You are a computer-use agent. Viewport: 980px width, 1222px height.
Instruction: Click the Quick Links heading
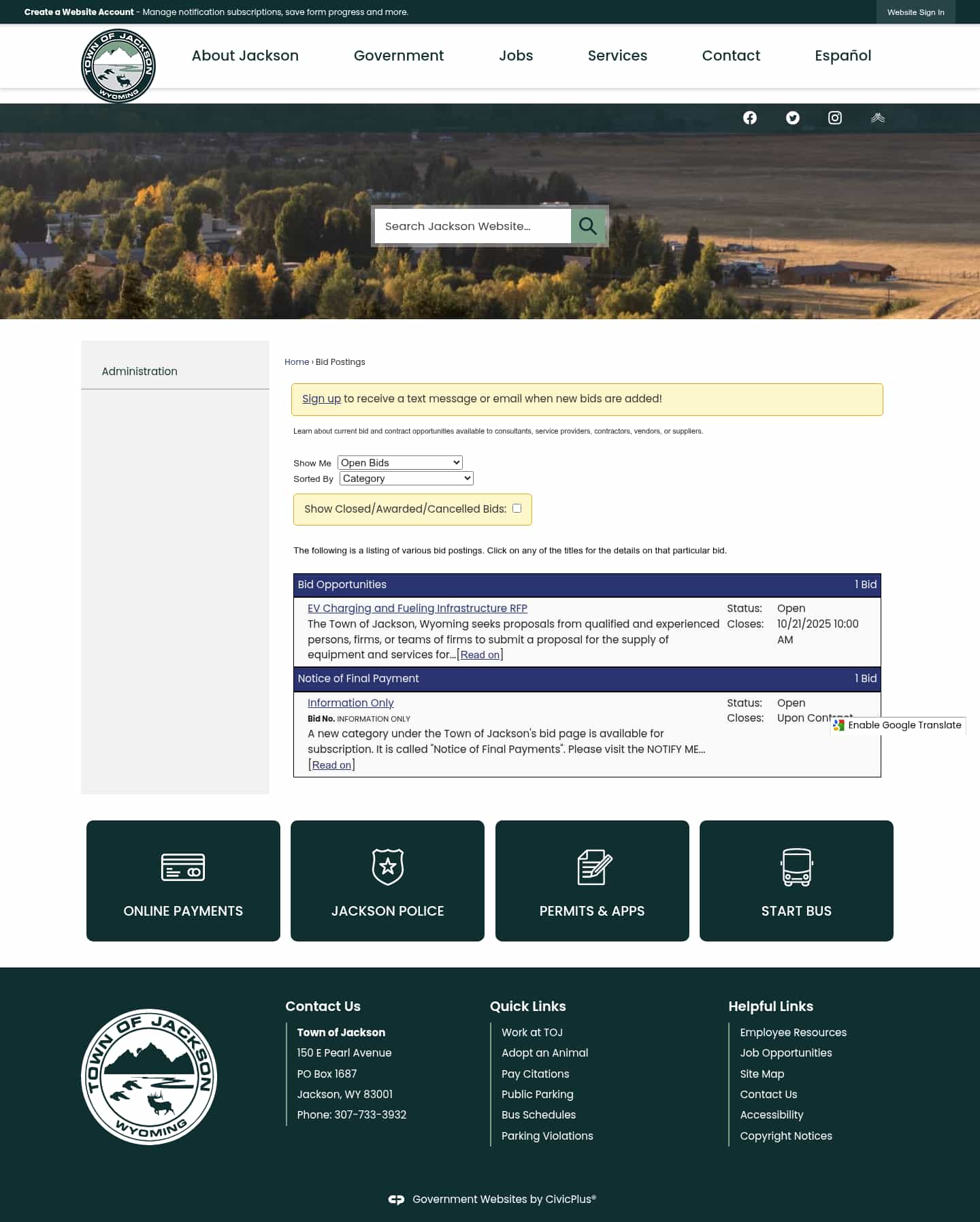pyautogui.click(x=528, y=1006)
